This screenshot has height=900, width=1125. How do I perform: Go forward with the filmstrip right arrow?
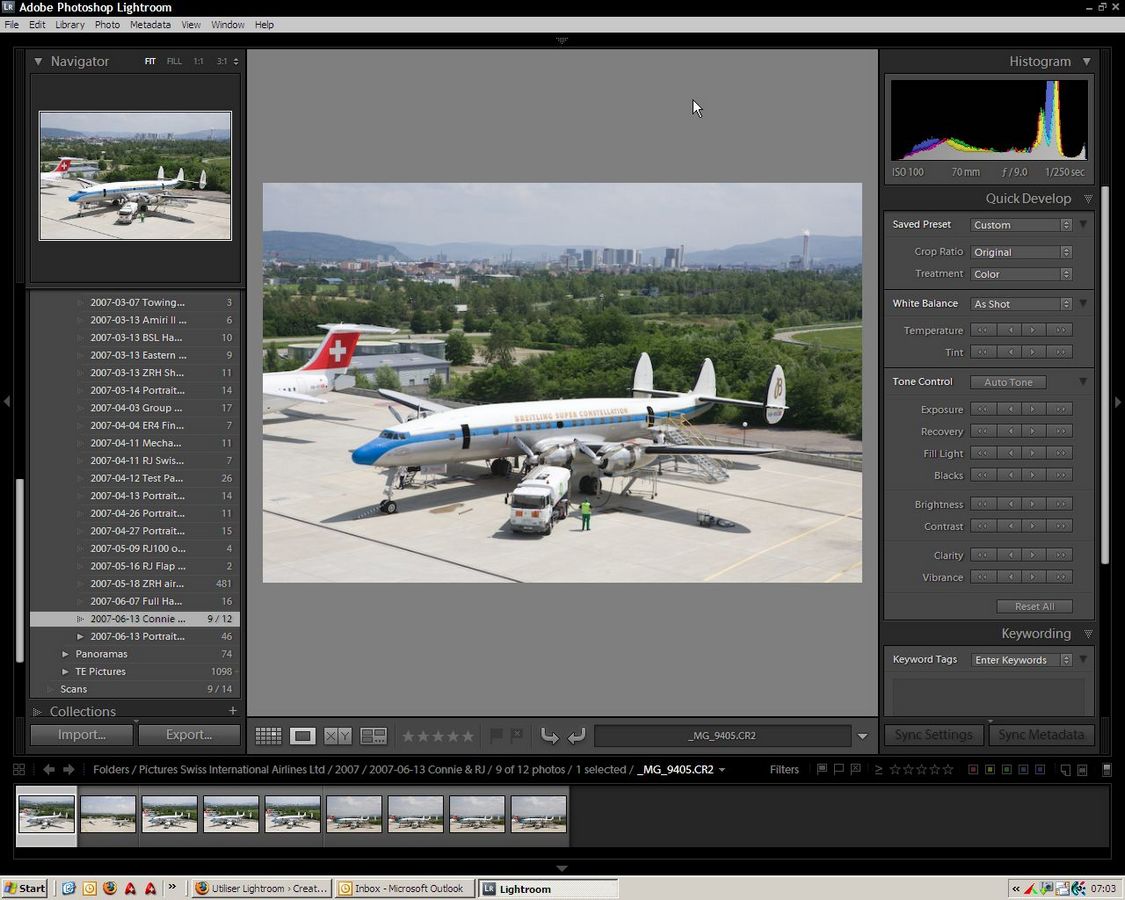(x=69, y=769)
